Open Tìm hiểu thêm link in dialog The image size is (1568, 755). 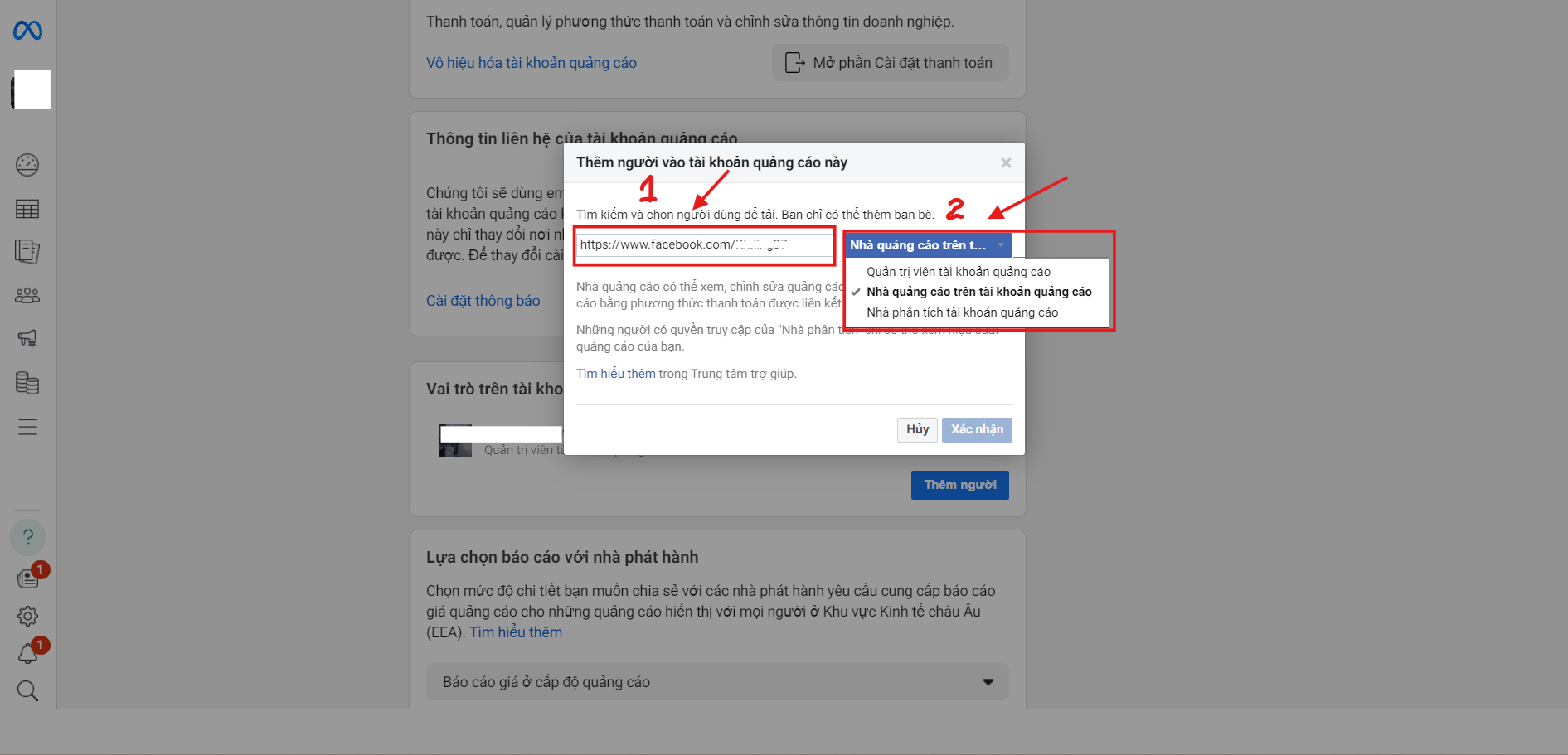[x=615, y=374]
